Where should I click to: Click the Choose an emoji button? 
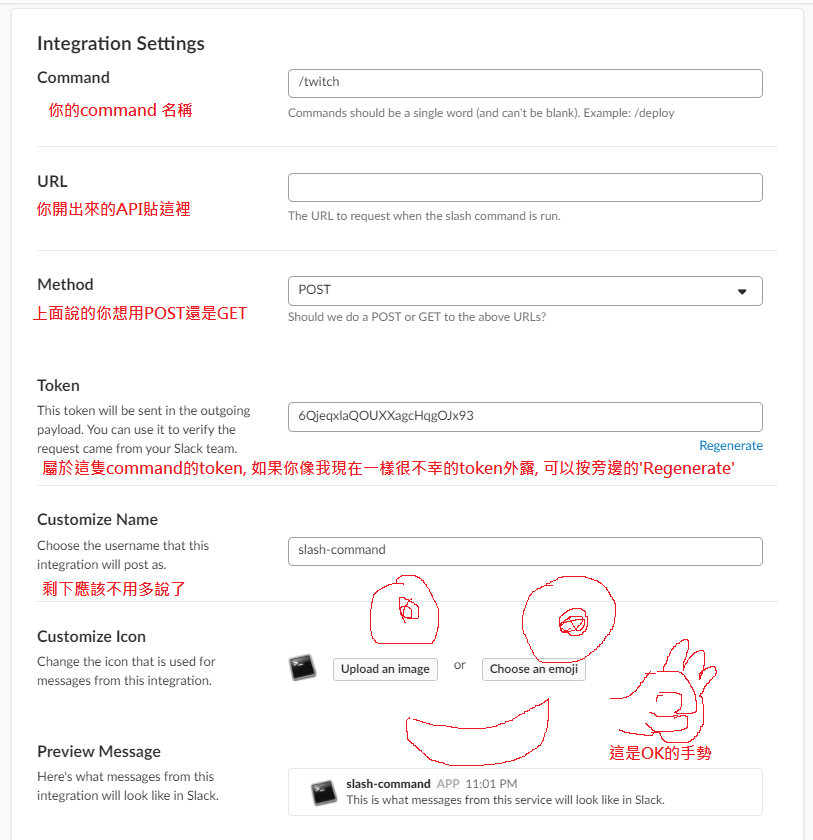[533, 669]
